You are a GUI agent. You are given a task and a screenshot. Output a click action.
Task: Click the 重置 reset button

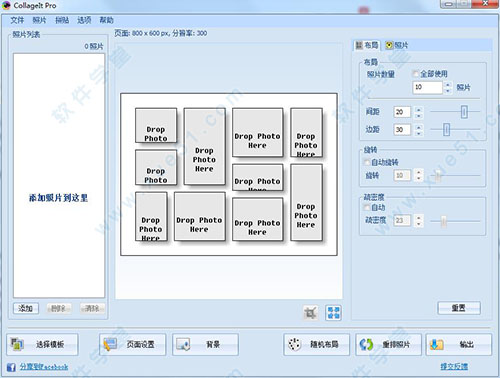[x=459, y=308]
